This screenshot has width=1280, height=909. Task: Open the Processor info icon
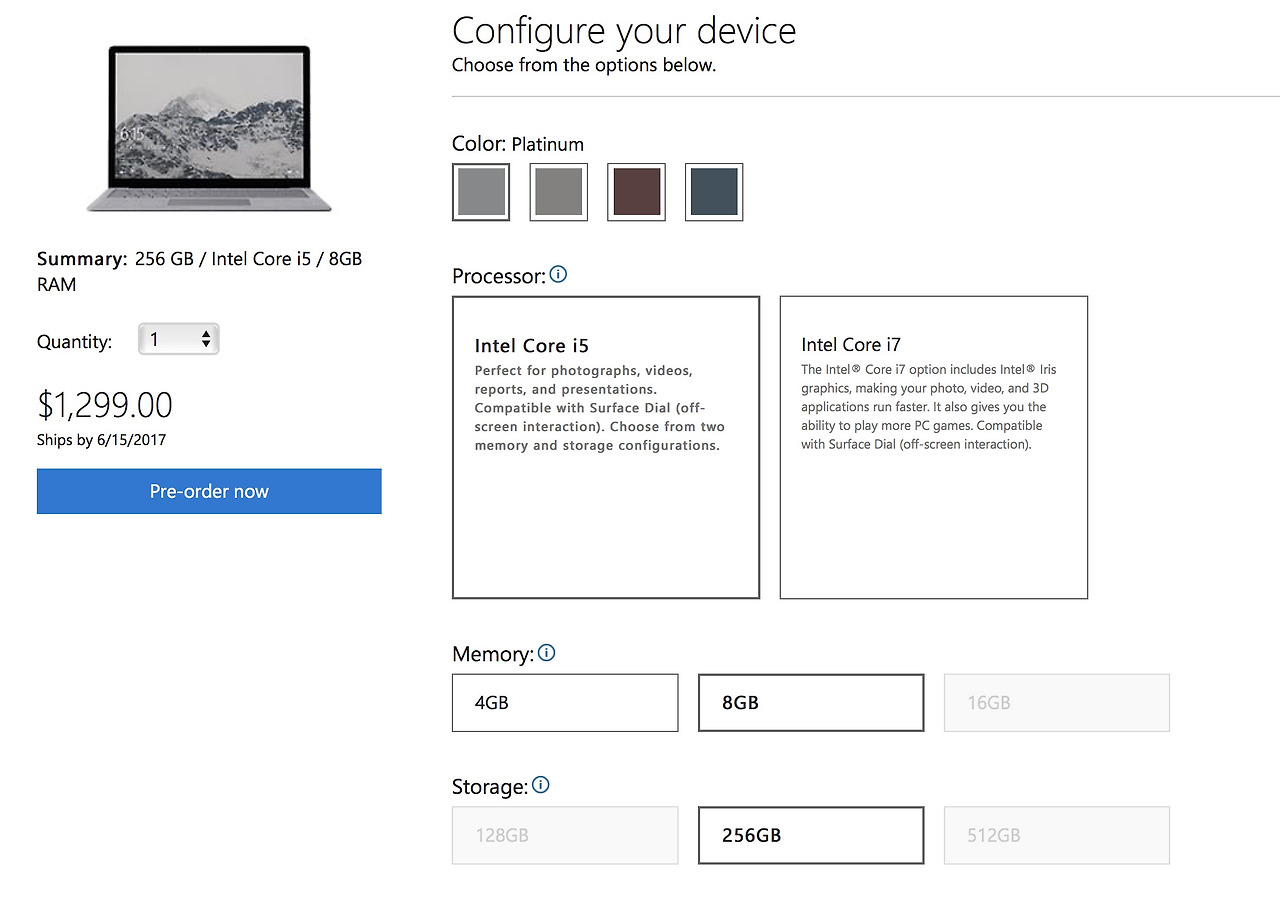point(558,274)
